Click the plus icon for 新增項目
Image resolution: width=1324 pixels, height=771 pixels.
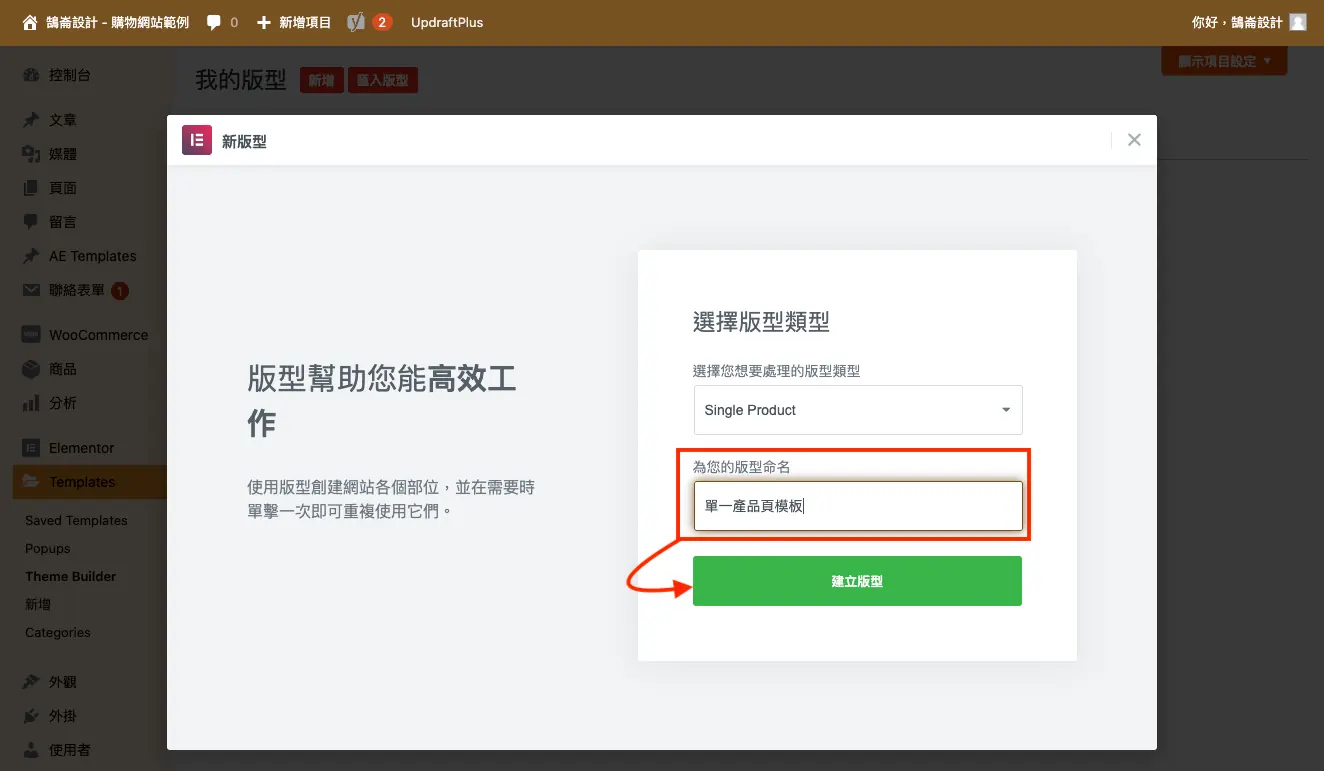(x=264, y=22)
